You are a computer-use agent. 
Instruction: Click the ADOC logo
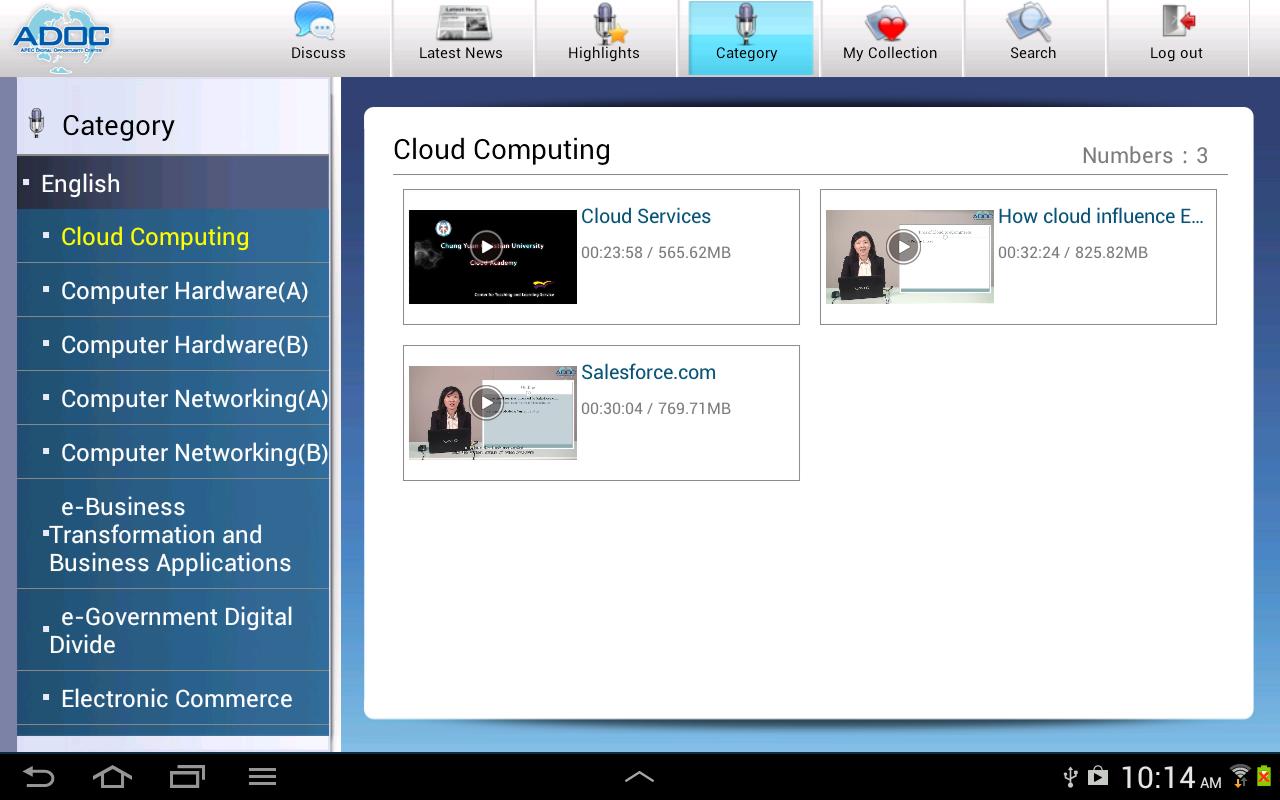tap(61, 38)
